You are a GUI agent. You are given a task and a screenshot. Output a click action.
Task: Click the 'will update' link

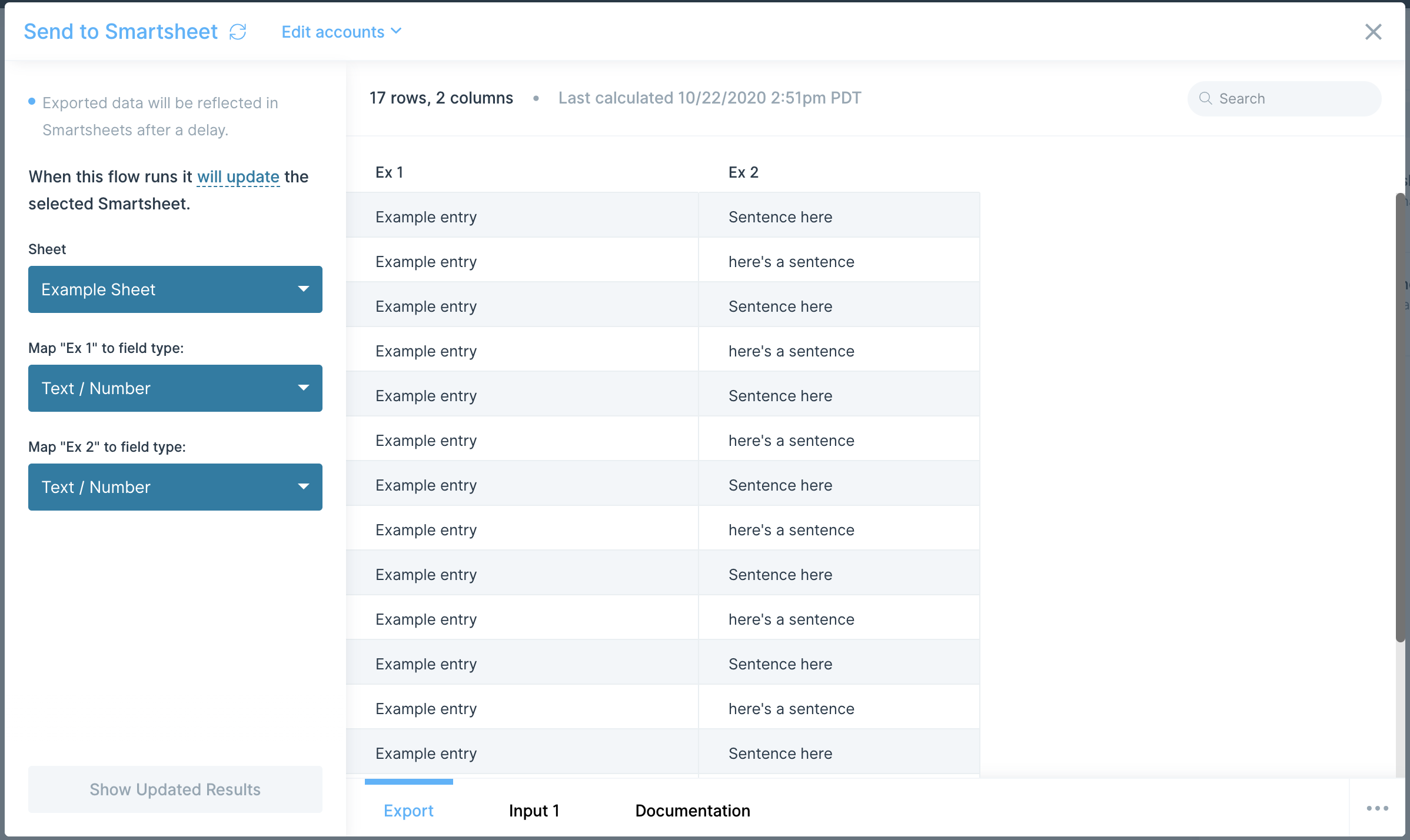238,176
